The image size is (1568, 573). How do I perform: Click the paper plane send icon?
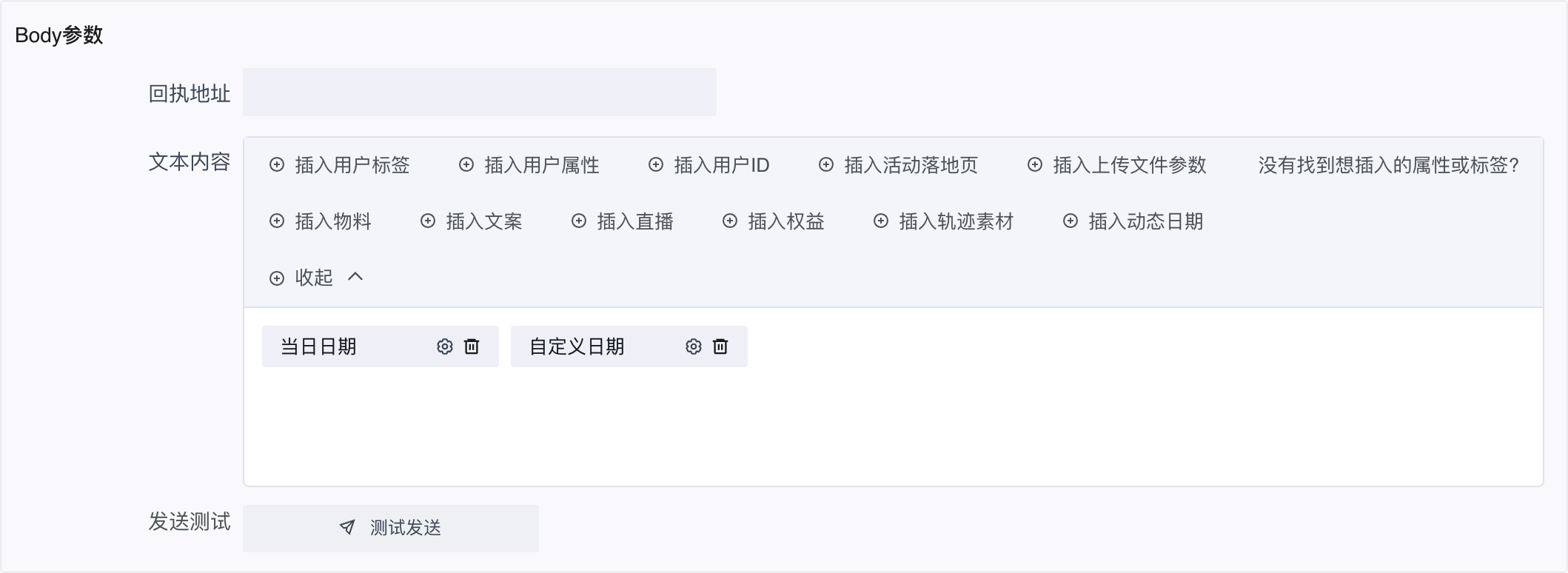coord(346,527)
